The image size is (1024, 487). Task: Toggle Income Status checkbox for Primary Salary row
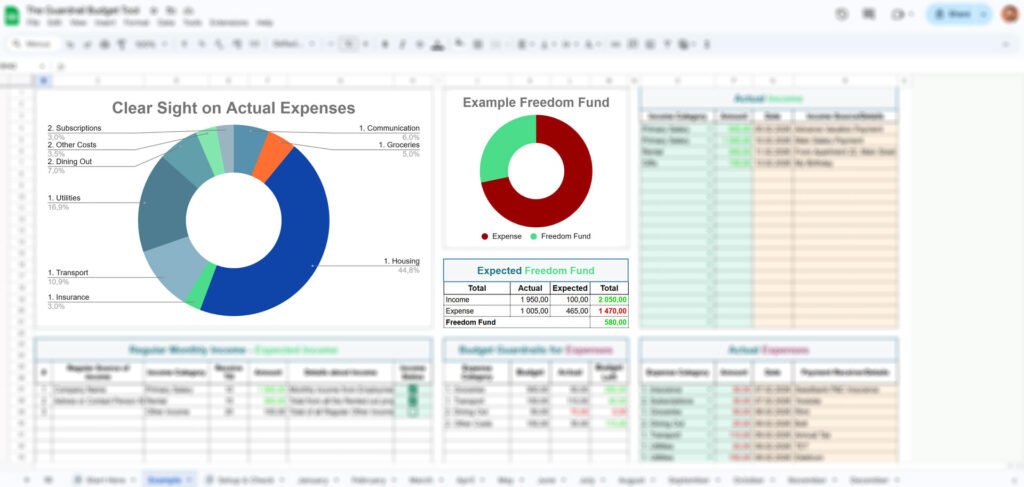pyautogui.click(x=413, y=390)
